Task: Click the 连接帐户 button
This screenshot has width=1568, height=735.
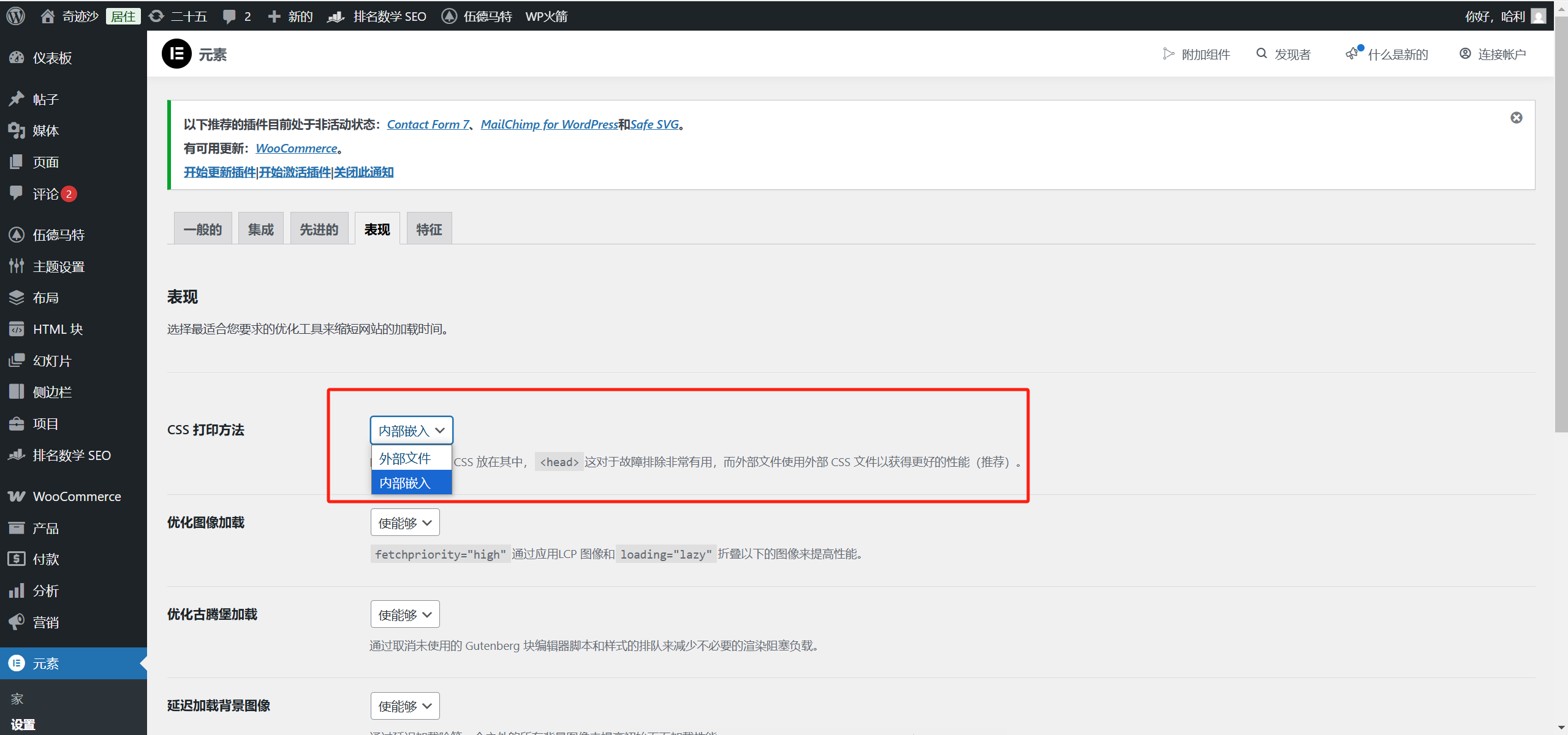Action: [1493, 54]
